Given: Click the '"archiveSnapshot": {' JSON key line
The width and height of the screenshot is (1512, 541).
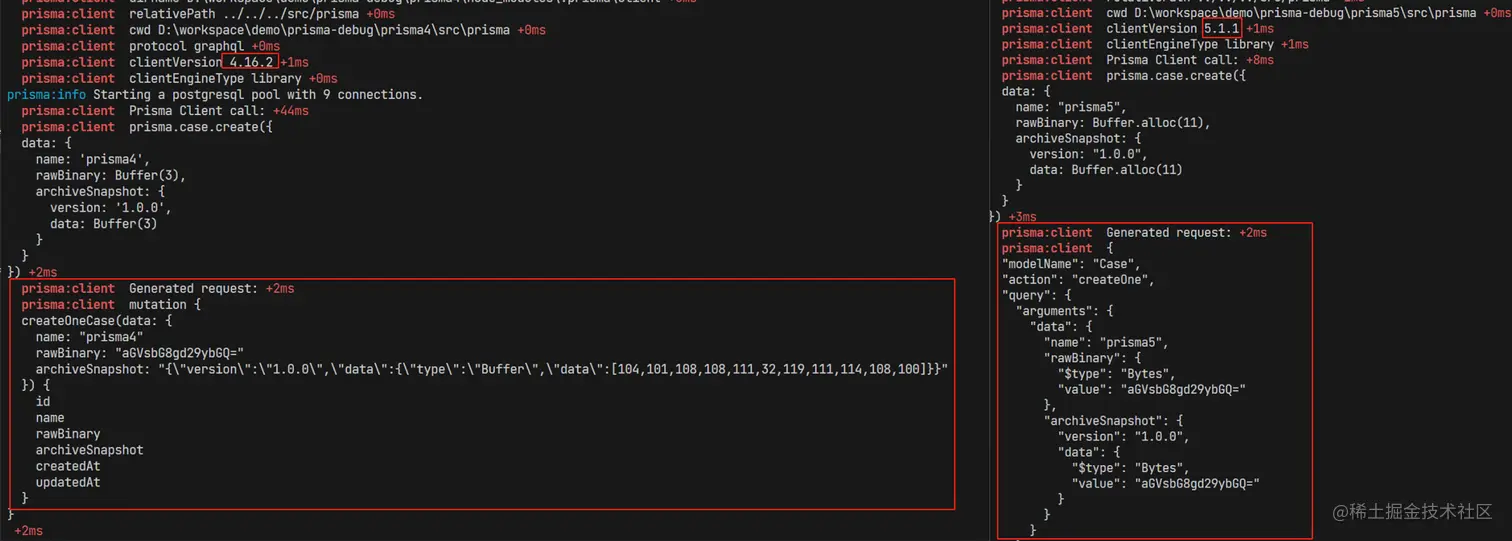Looking at the screenshot, I should [1113, 420].
